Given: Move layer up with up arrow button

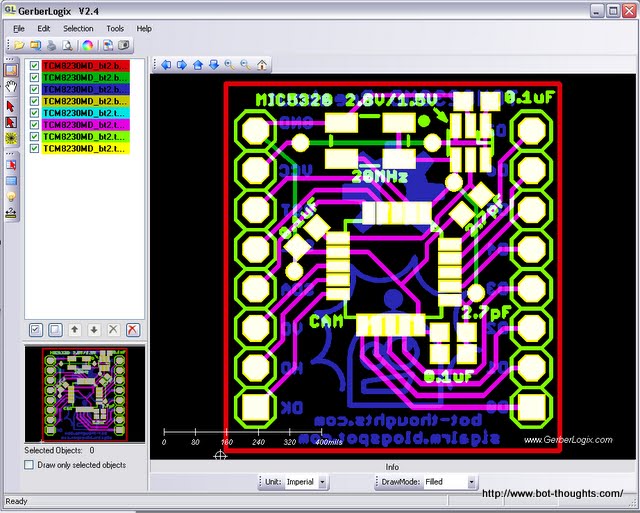Looking at the screenshot, I should point(75,330).
